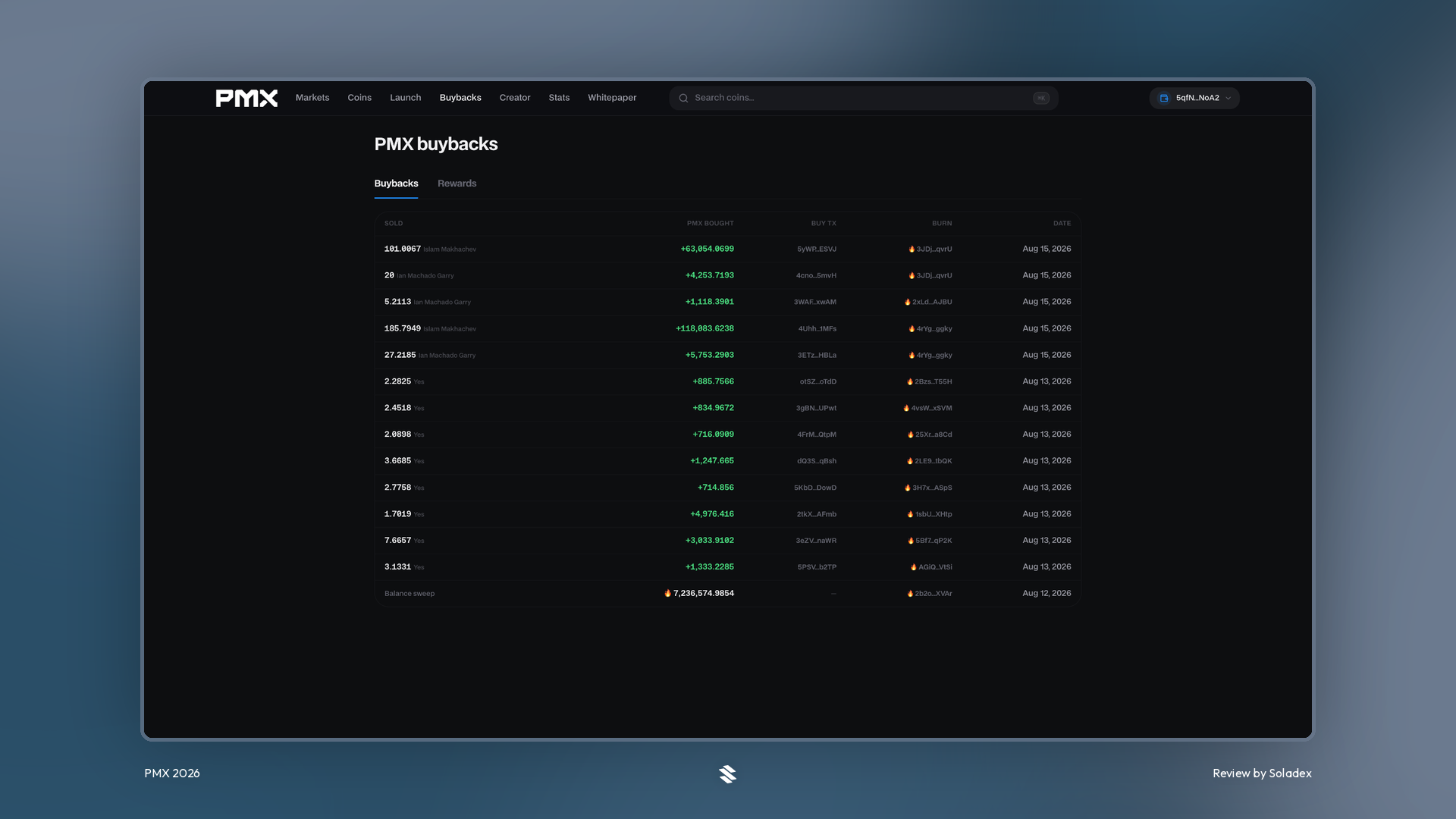1456x819 pixels.
Task: Go to the Coins page
Action: click(x=359, y=98)
